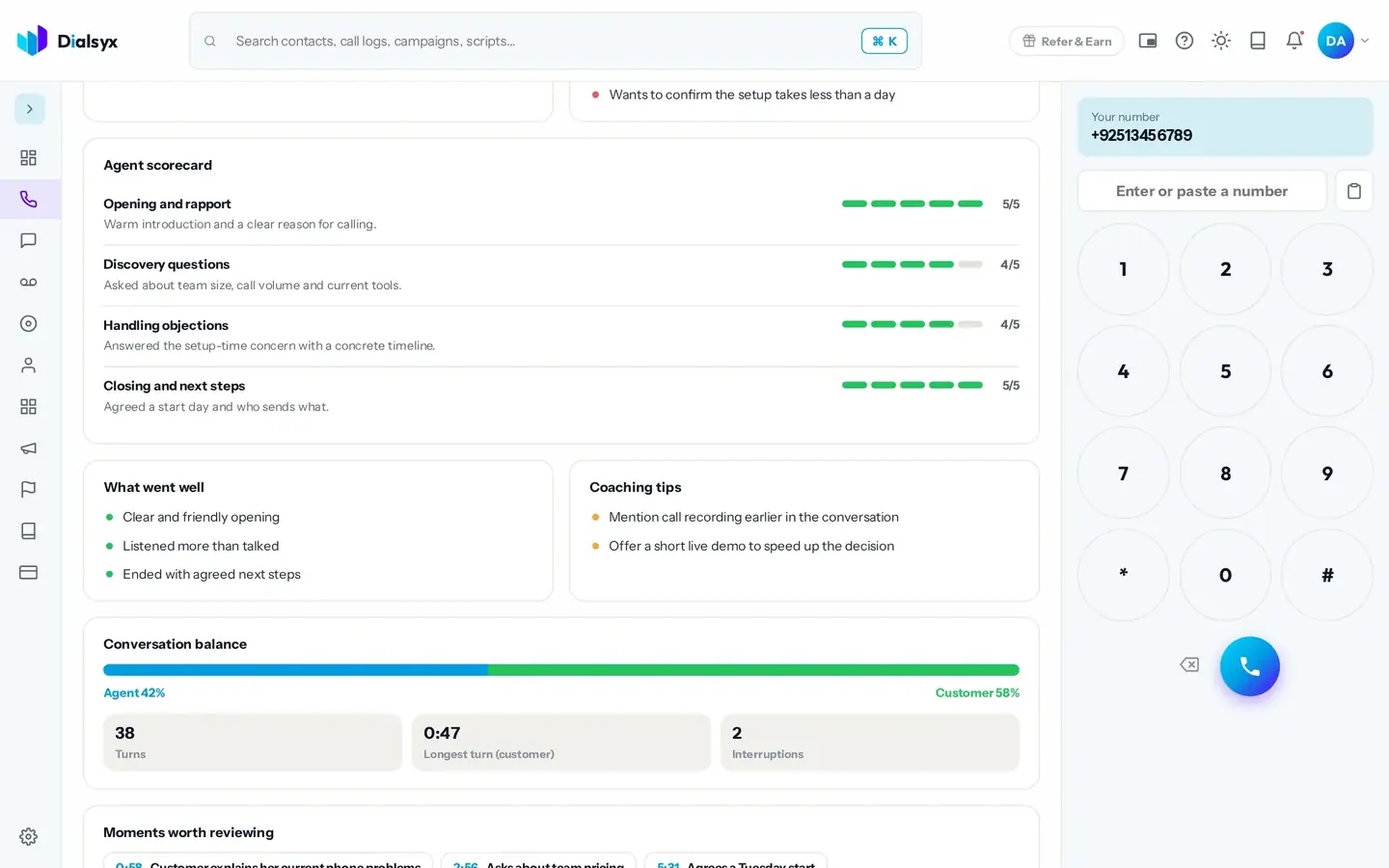Click the conversation balance bar
This screenshot has height=868, width=1389.
pyautogui.click(x=561, y=669)
